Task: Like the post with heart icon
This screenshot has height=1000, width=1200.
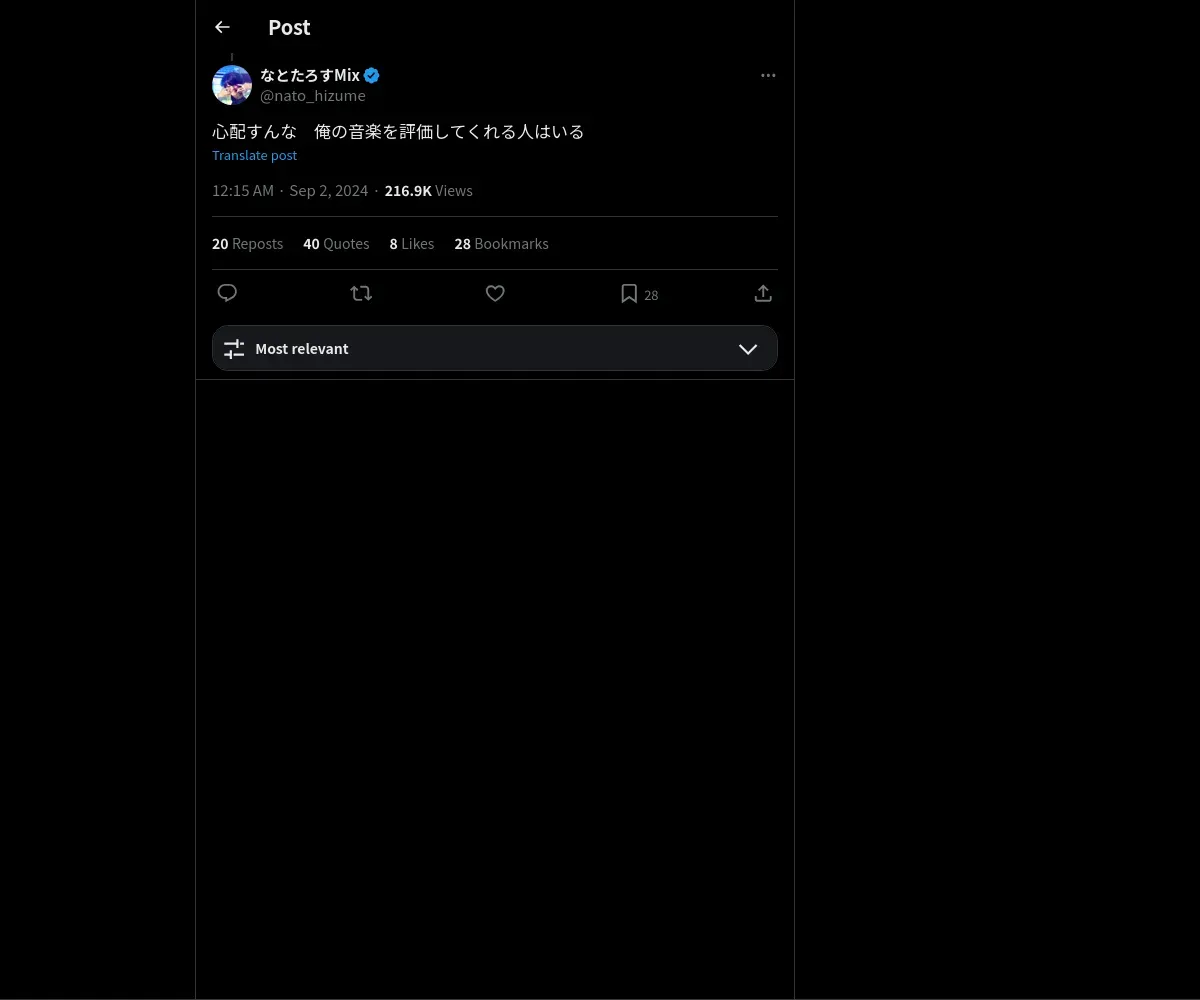Action: coord(495,293)
